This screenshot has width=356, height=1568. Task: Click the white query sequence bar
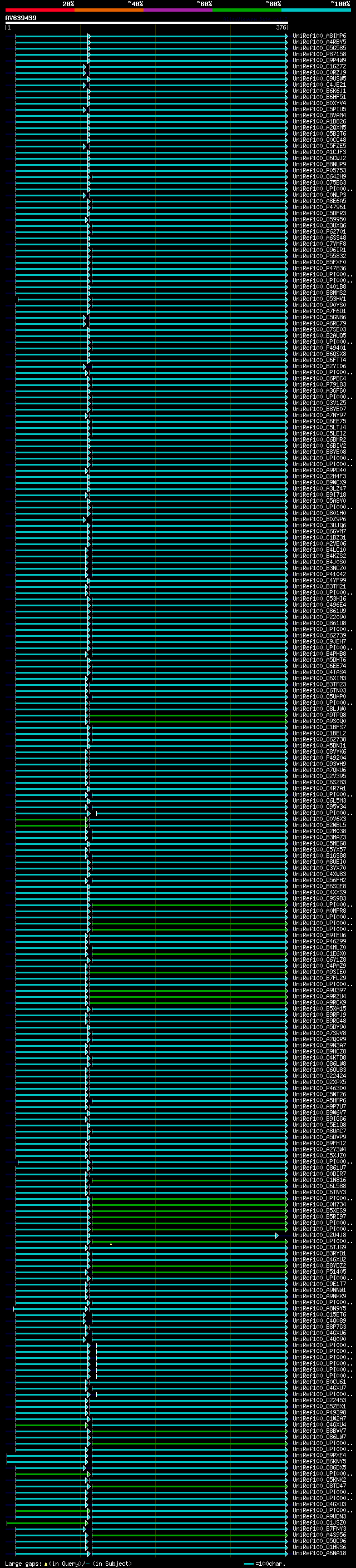point(147,23)
